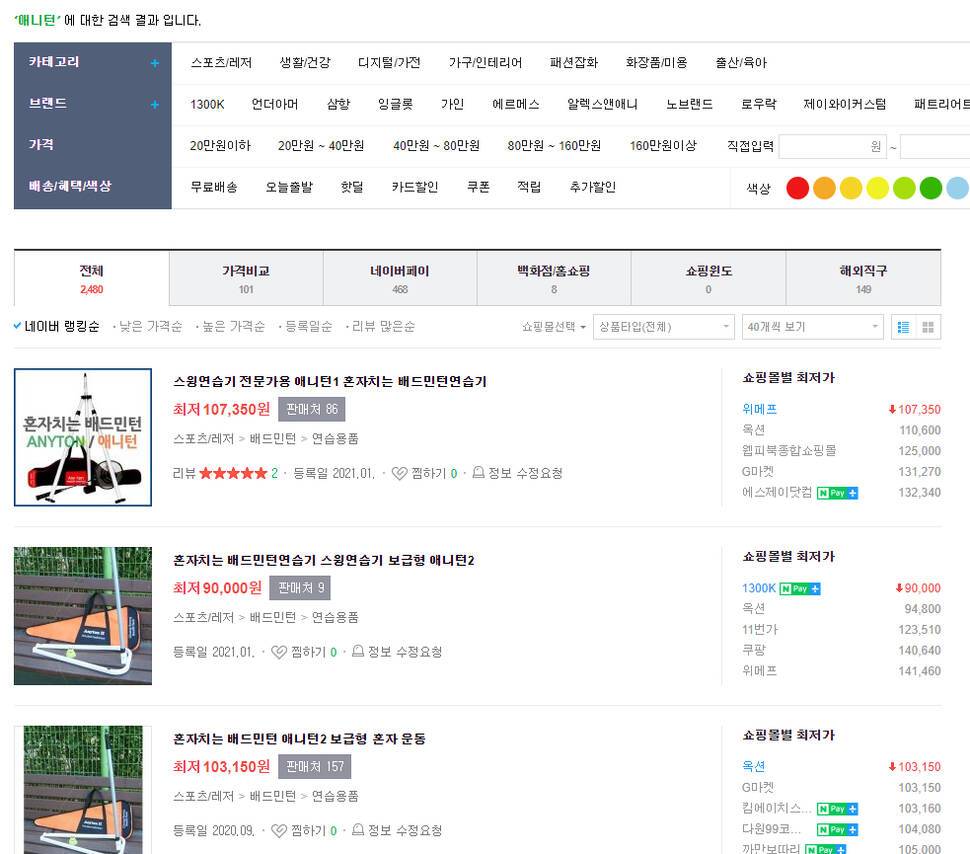The width and height of the screenshot is (970, 854).
Task: Select price range 40만원 ~ 80만원
Action: (436, 145)
